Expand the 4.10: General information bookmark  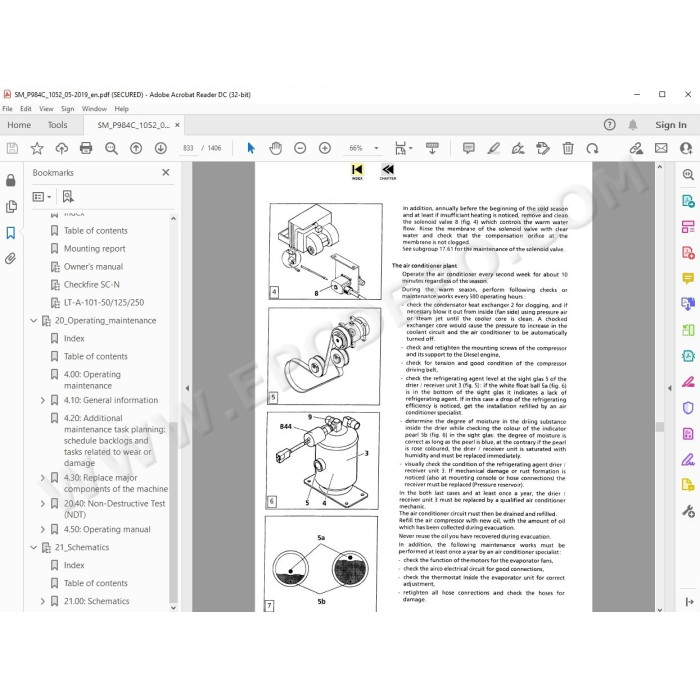[x=42, y=400]
